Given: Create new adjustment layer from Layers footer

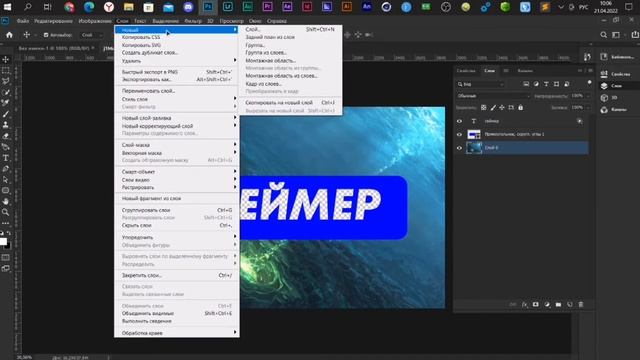Looking at the screenshot, I should 547,304.
